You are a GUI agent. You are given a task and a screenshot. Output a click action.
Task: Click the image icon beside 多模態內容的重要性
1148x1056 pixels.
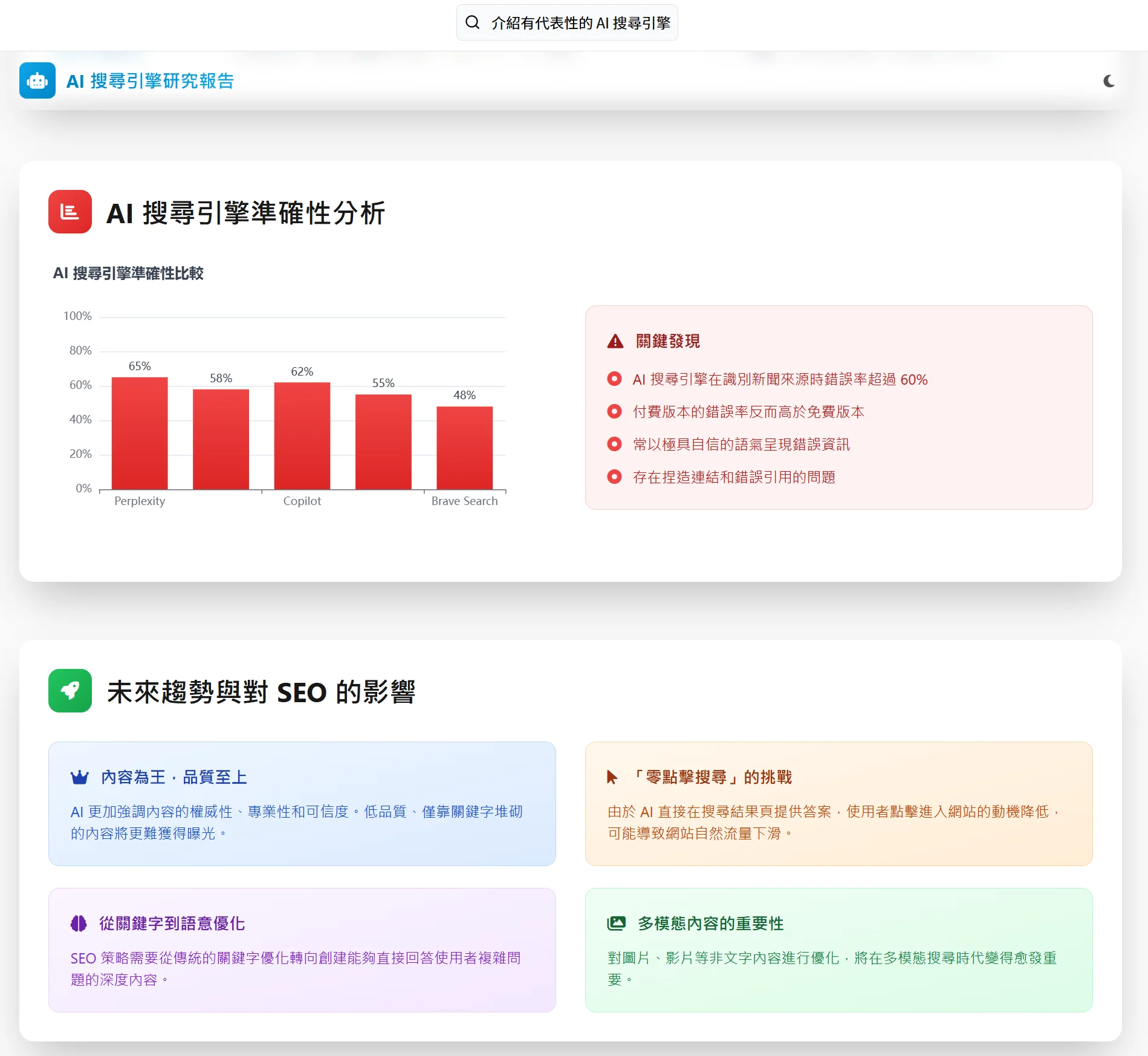[x=616, y=924]
